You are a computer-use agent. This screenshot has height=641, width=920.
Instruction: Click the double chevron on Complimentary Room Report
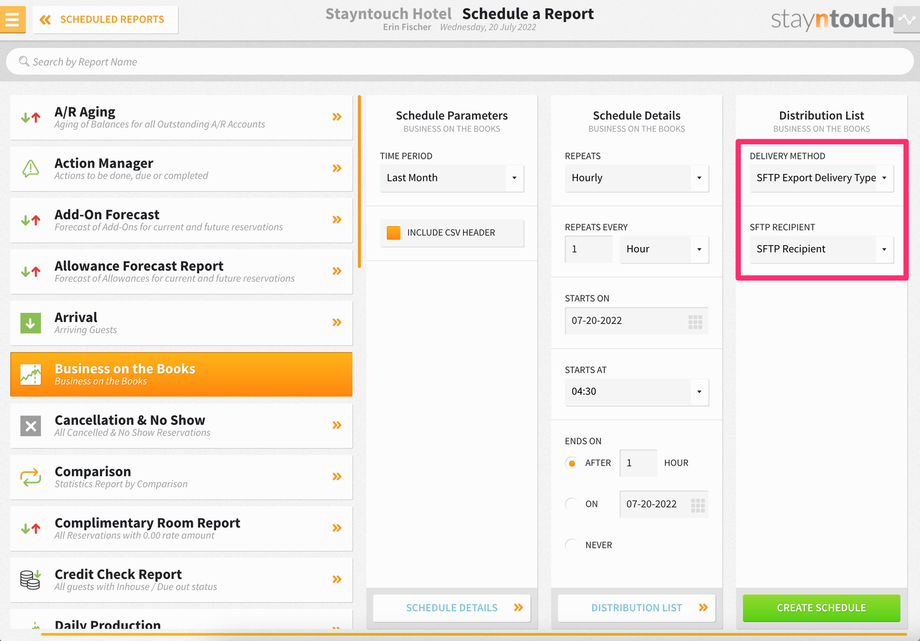[337, 528]
